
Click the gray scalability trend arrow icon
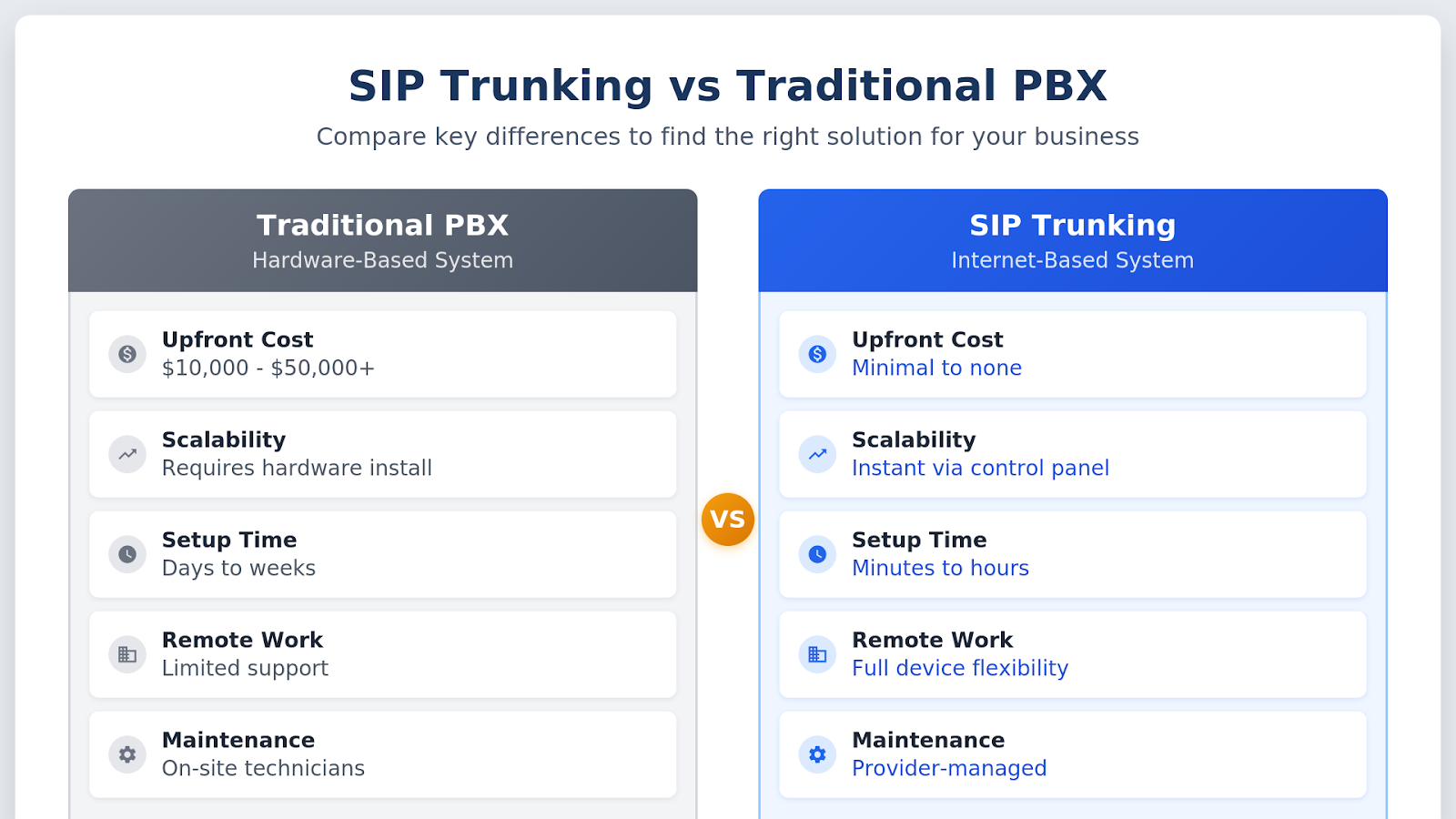click(x=127, y=454)
